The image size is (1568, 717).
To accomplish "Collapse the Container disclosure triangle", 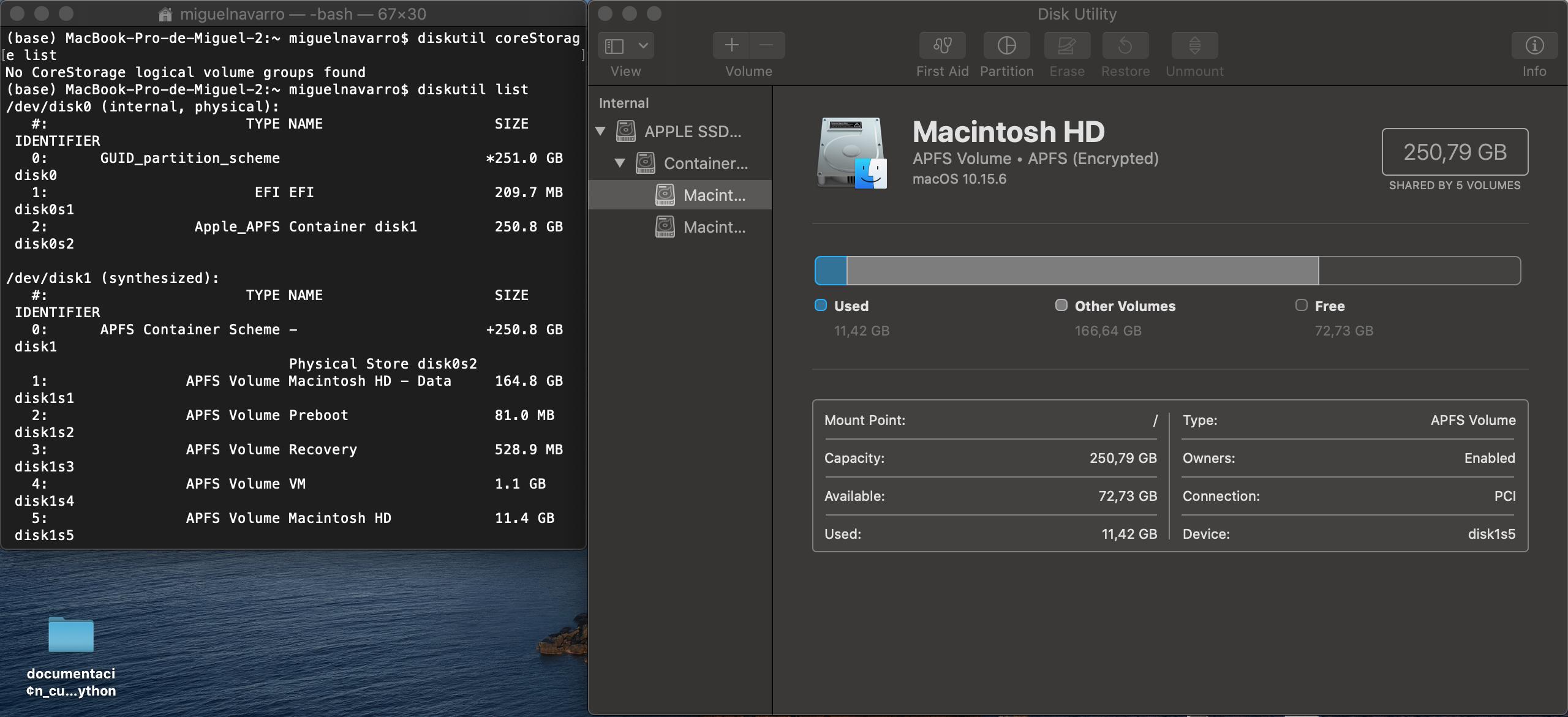I will [x=620, y=163].
